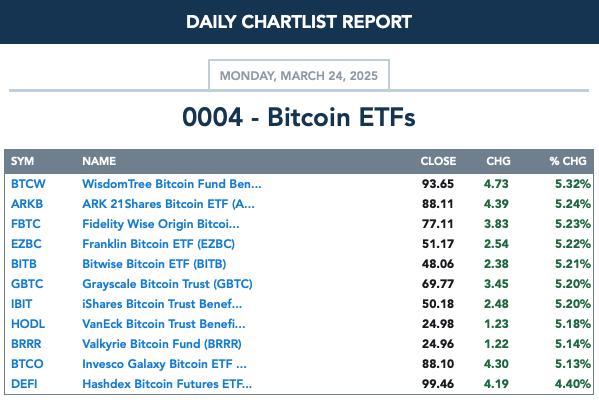
Task: Open the BTCW symbol link
Action: (x=28, y=184)
